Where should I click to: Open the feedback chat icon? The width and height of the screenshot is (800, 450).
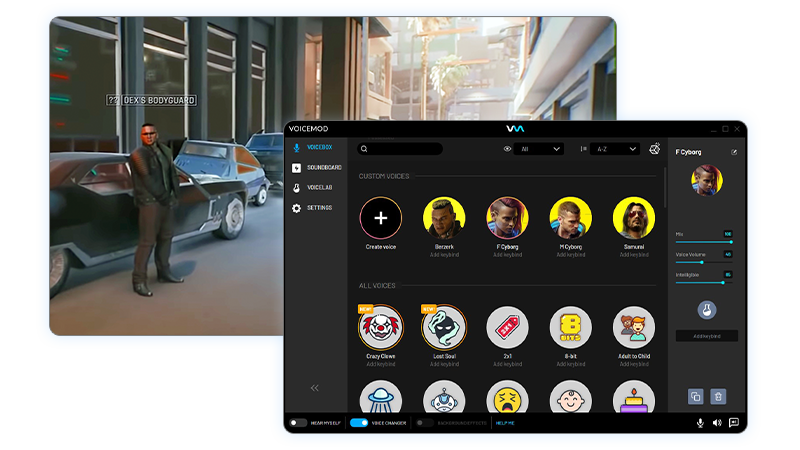pyautogui.click(x=734, y=422)
